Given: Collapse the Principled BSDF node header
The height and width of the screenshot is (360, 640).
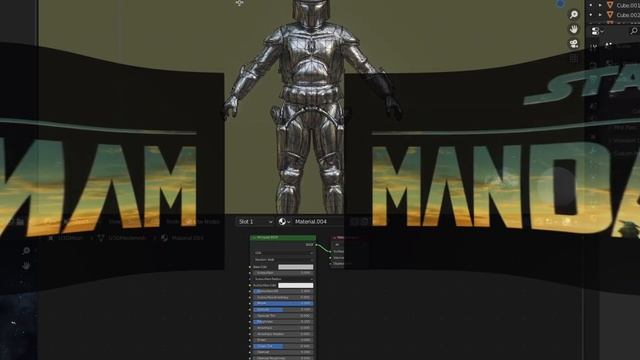Looking at the screenshot, I should 255,237.
